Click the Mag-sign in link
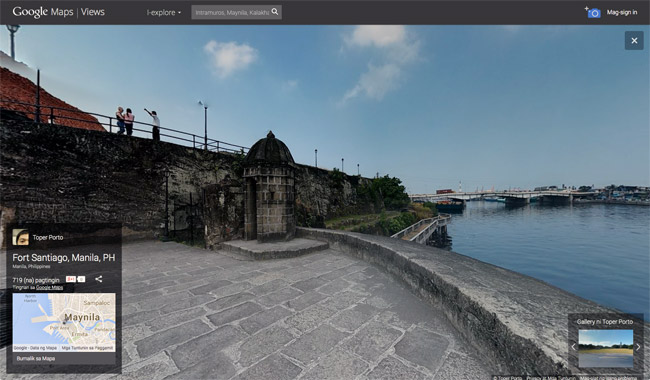The height and width of the screenshot is (380, 650). point(622,12)
